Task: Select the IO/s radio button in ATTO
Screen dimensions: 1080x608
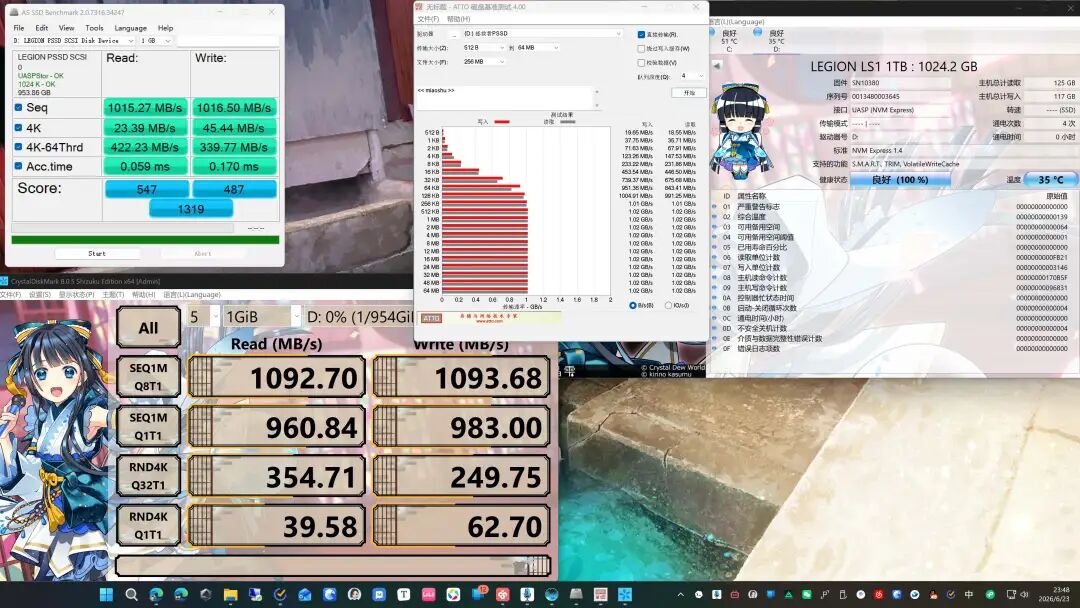Action: pyautogui.click(x=668, y=305)
